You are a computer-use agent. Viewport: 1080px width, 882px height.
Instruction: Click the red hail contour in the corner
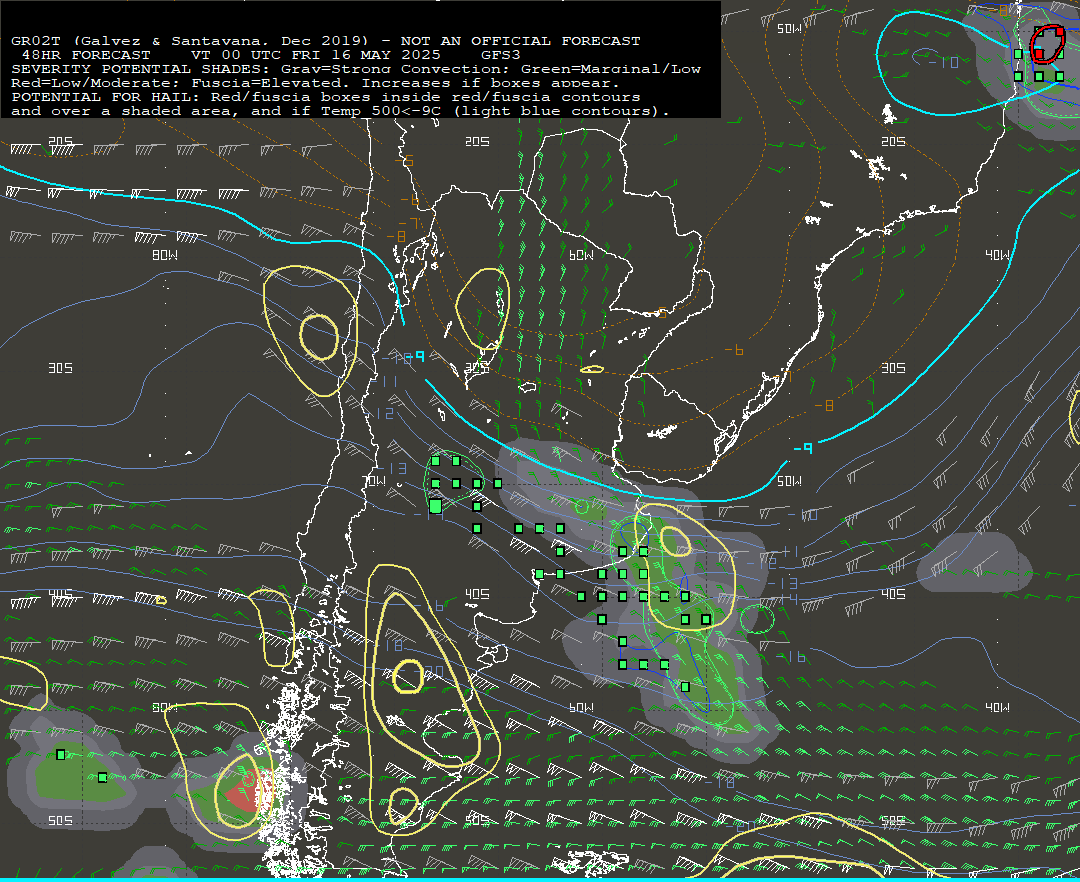coord(1047,43)
